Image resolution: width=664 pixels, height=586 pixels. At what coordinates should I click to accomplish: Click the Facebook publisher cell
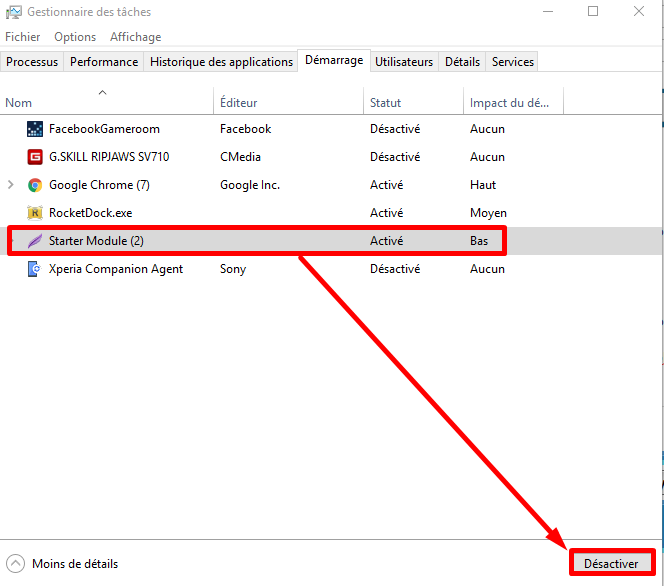pyautogui.click(x=246, y=129)
